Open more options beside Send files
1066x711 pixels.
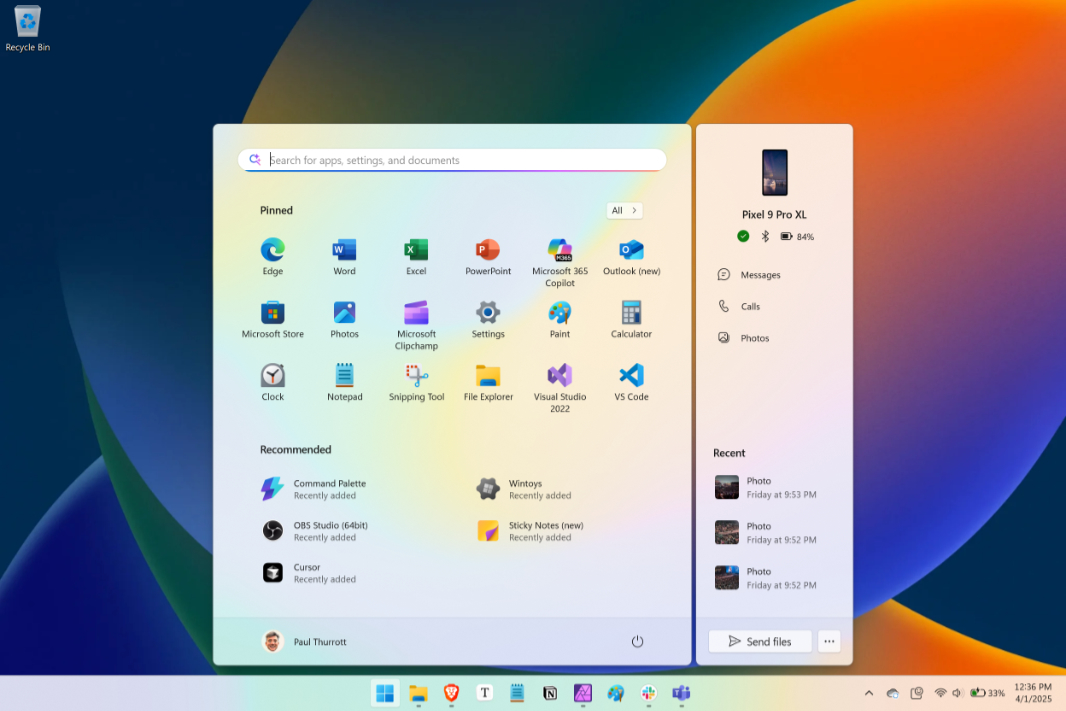[829, 641]
